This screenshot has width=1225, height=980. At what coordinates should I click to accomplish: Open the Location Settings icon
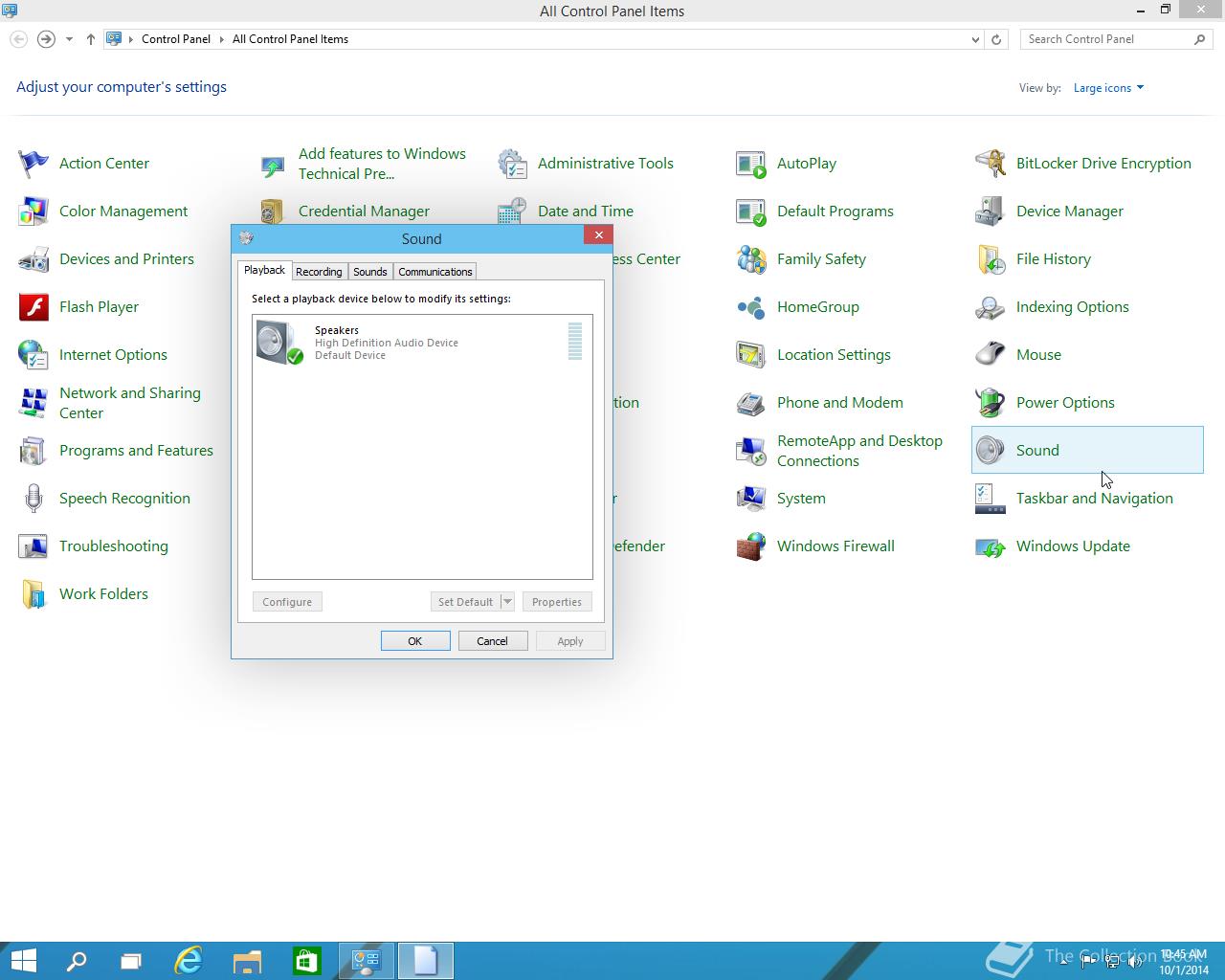(x=751, y=355)
